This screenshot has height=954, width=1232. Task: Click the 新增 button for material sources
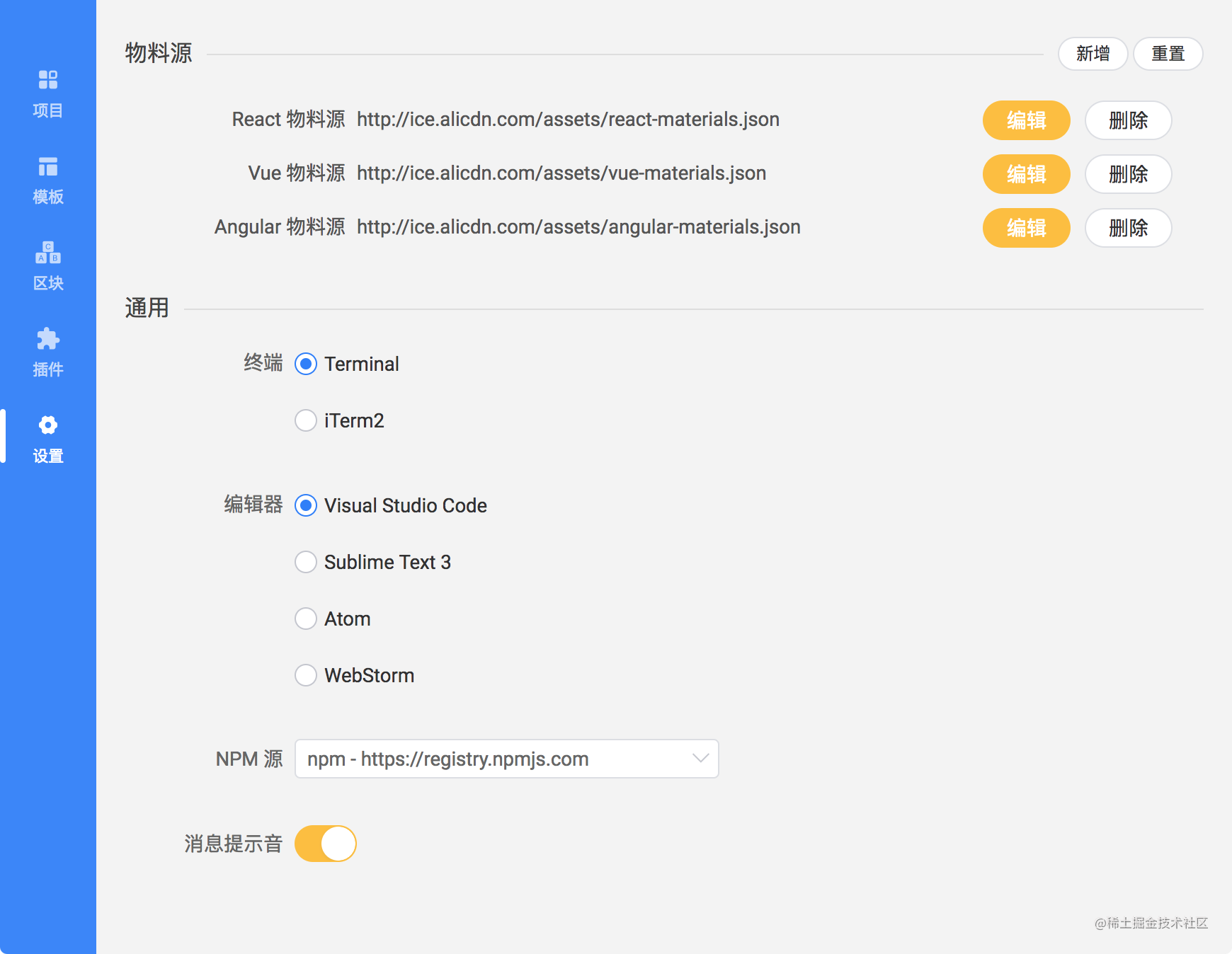[x=1093, y=54]
